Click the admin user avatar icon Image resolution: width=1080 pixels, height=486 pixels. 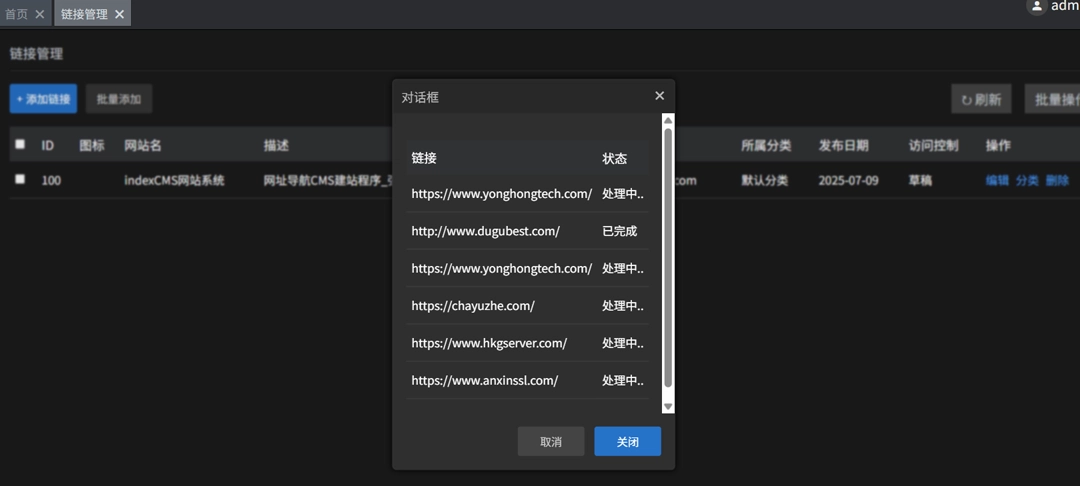click(1036, 6)
